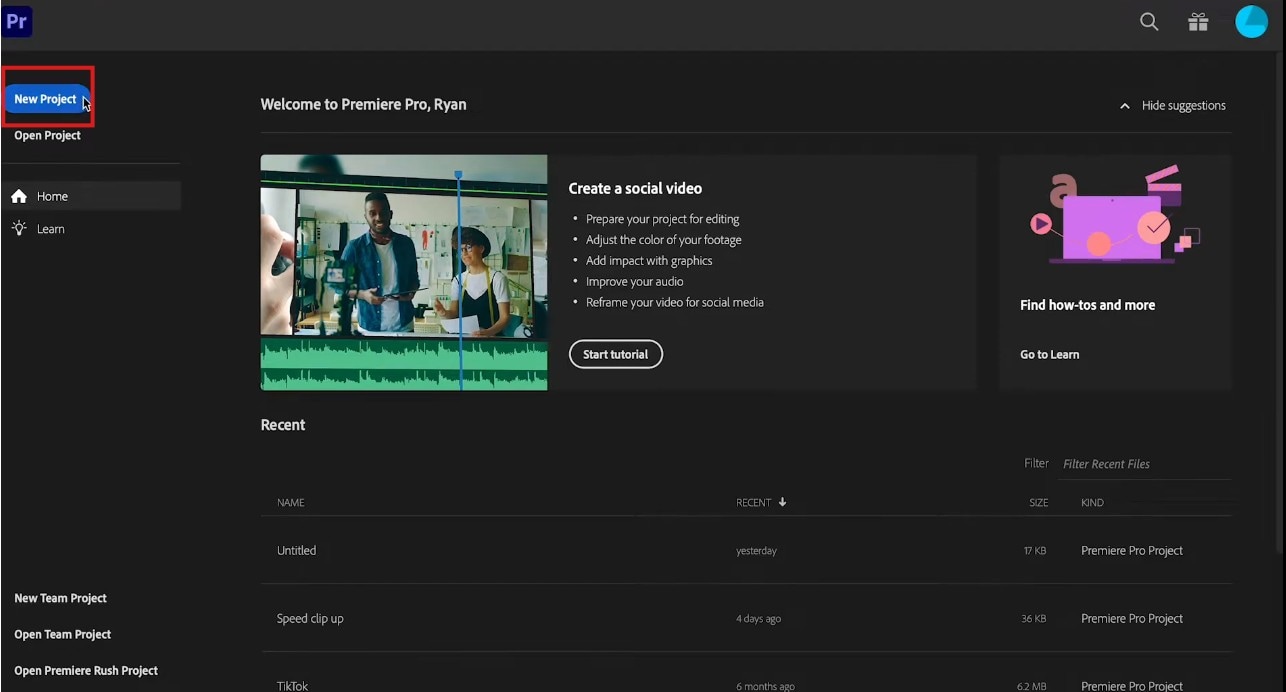Sort the recent files by Name column
The image size is (1286, 692).
click(x=291, y=502)
